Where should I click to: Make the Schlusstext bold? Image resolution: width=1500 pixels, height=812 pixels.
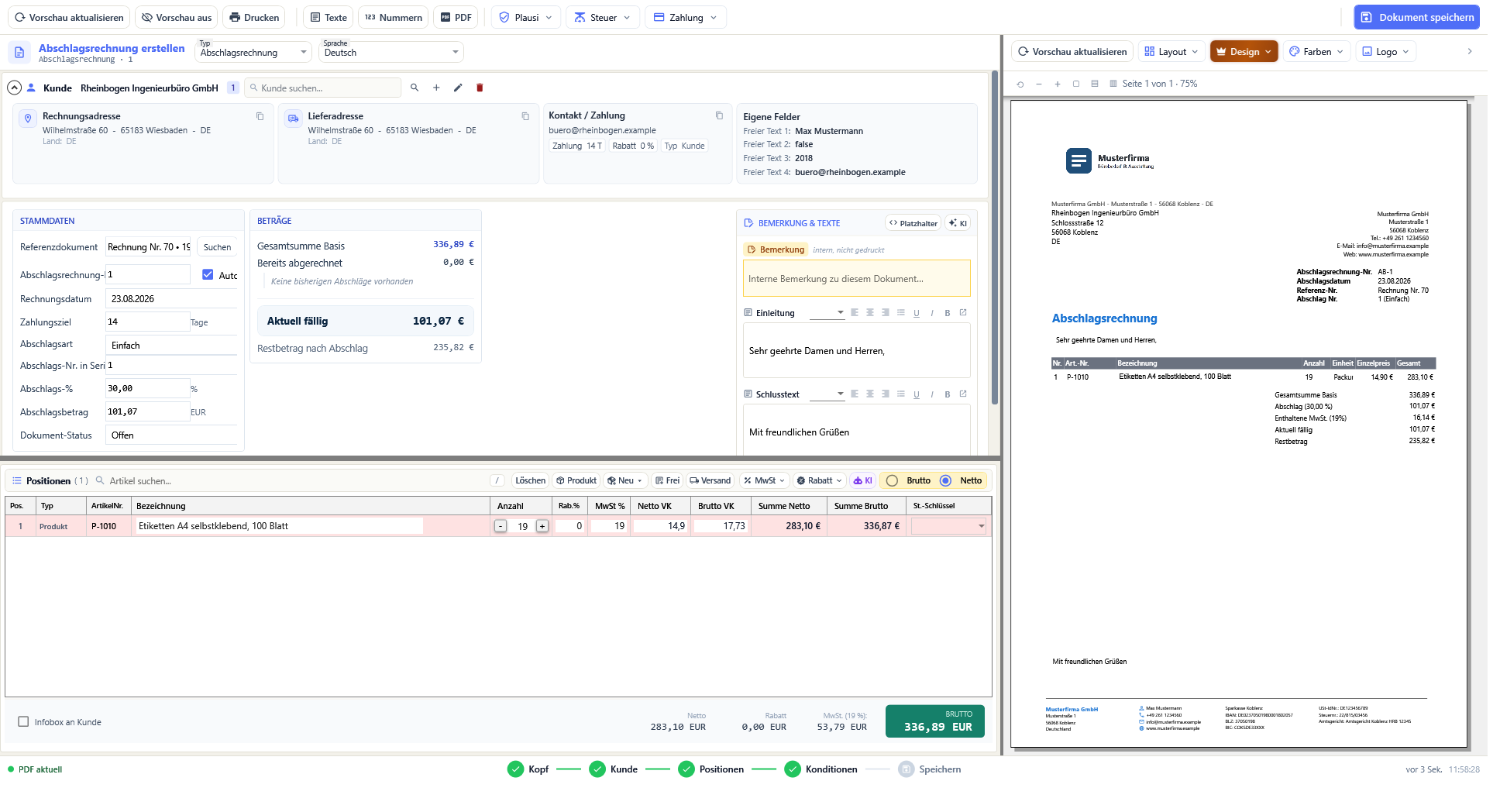coord(948,394)
